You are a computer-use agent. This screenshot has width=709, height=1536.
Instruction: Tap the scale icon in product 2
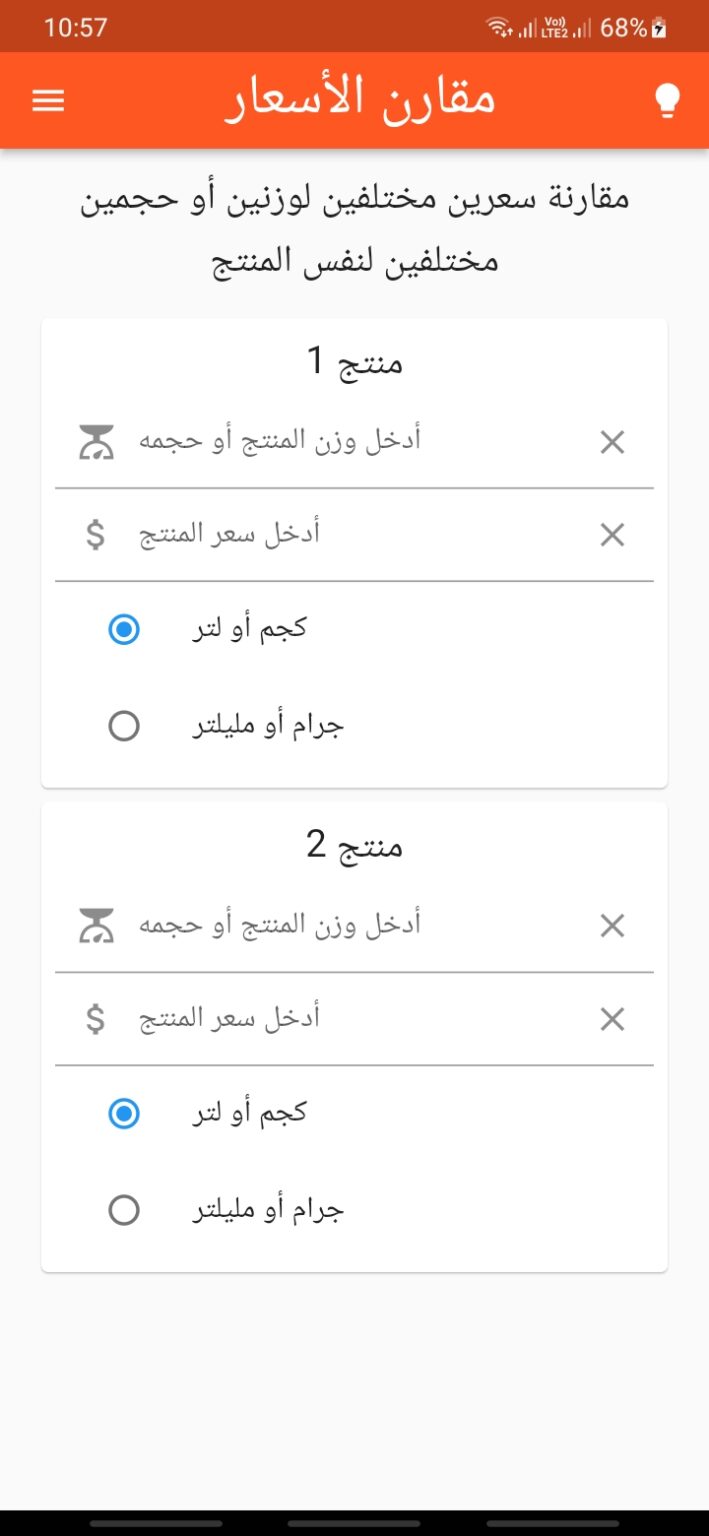97,926
